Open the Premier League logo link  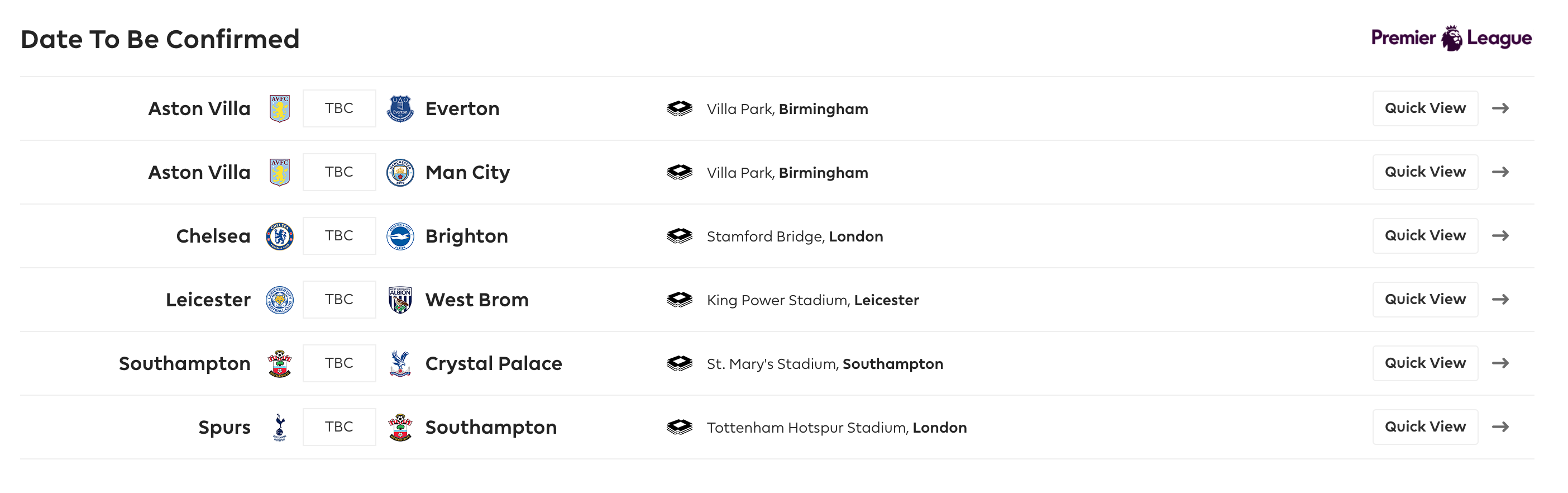click(1451, 38)
